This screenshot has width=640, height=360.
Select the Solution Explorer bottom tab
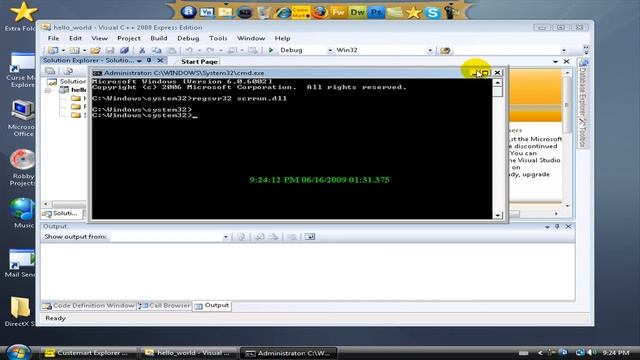coord(62,213)
